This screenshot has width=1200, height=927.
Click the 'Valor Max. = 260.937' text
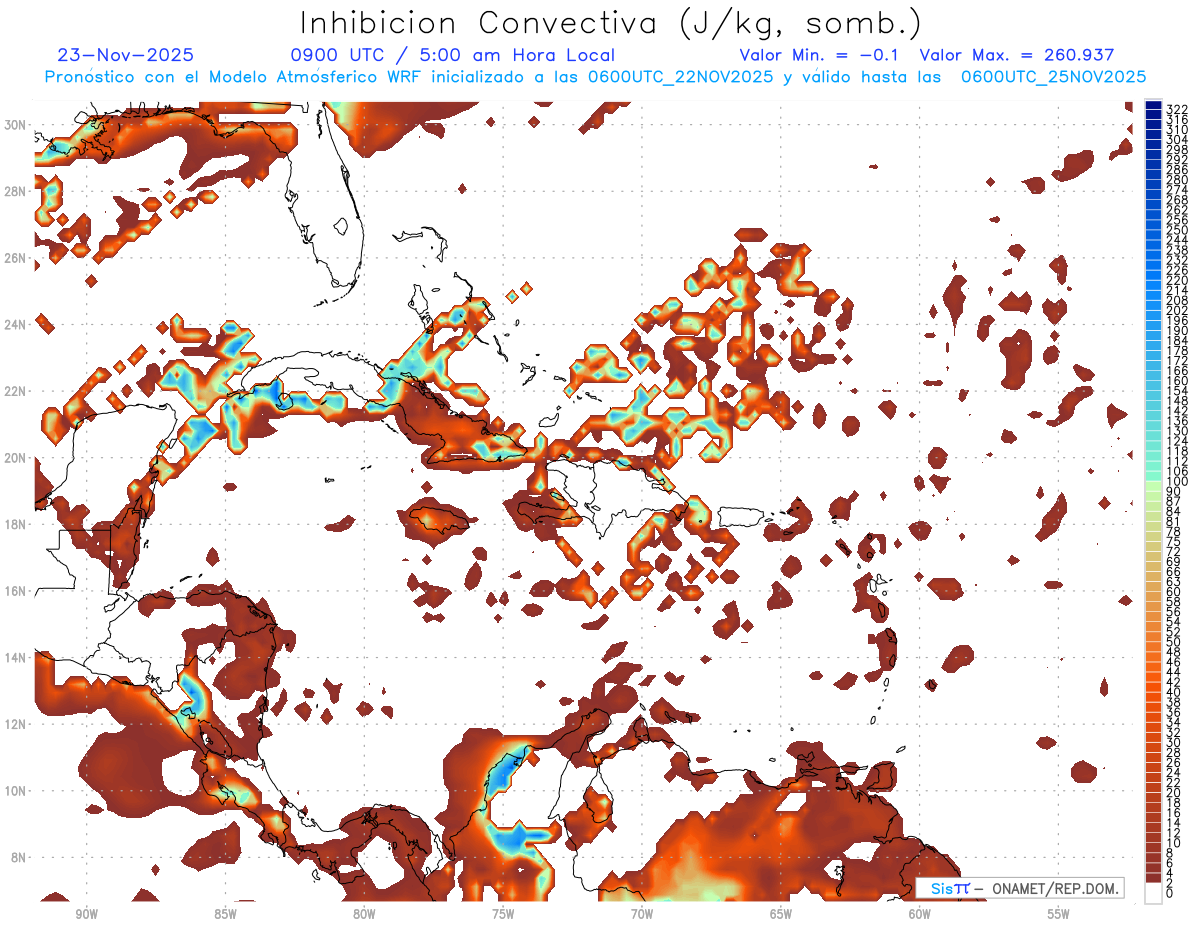click(1017, 56)
